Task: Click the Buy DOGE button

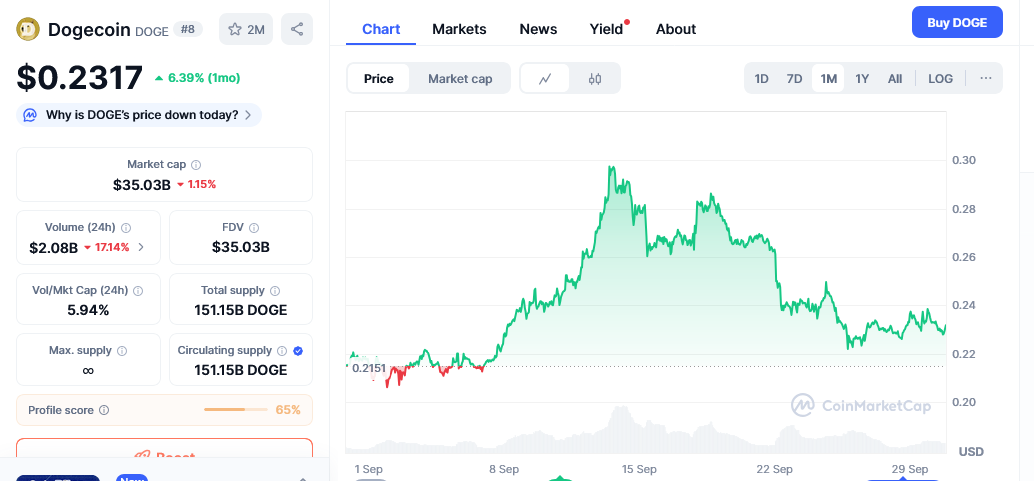Action: (x=956, y=22)
